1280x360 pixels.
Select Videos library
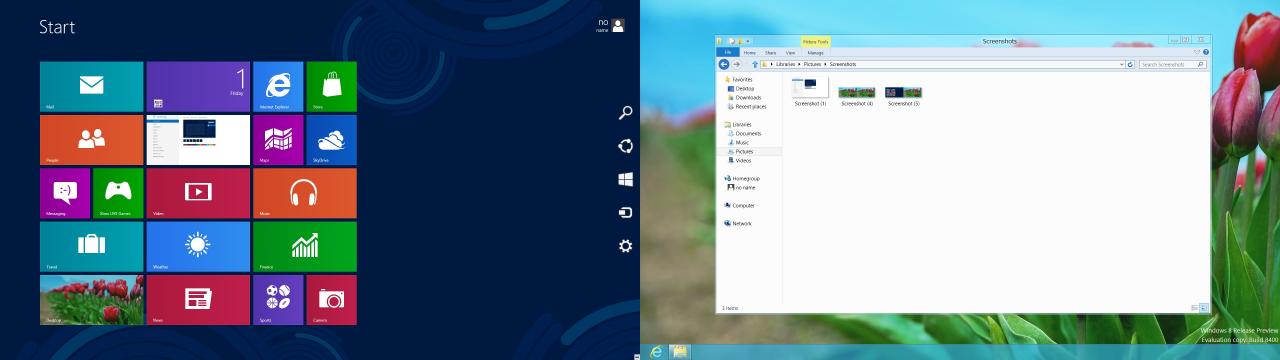pyautogui.click(x=739, y=160)
